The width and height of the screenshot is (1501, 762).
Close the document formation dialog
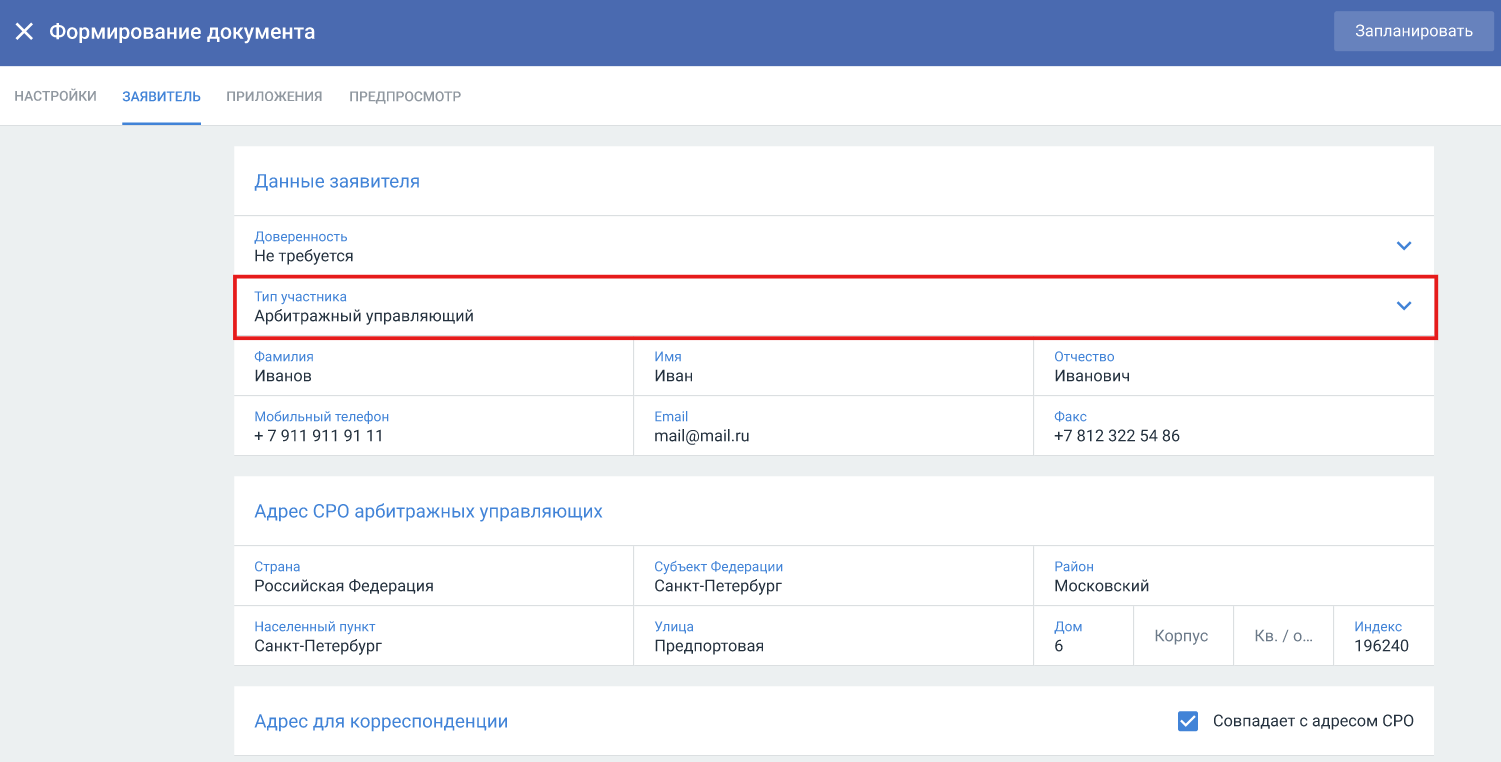(x=24, y=32)
